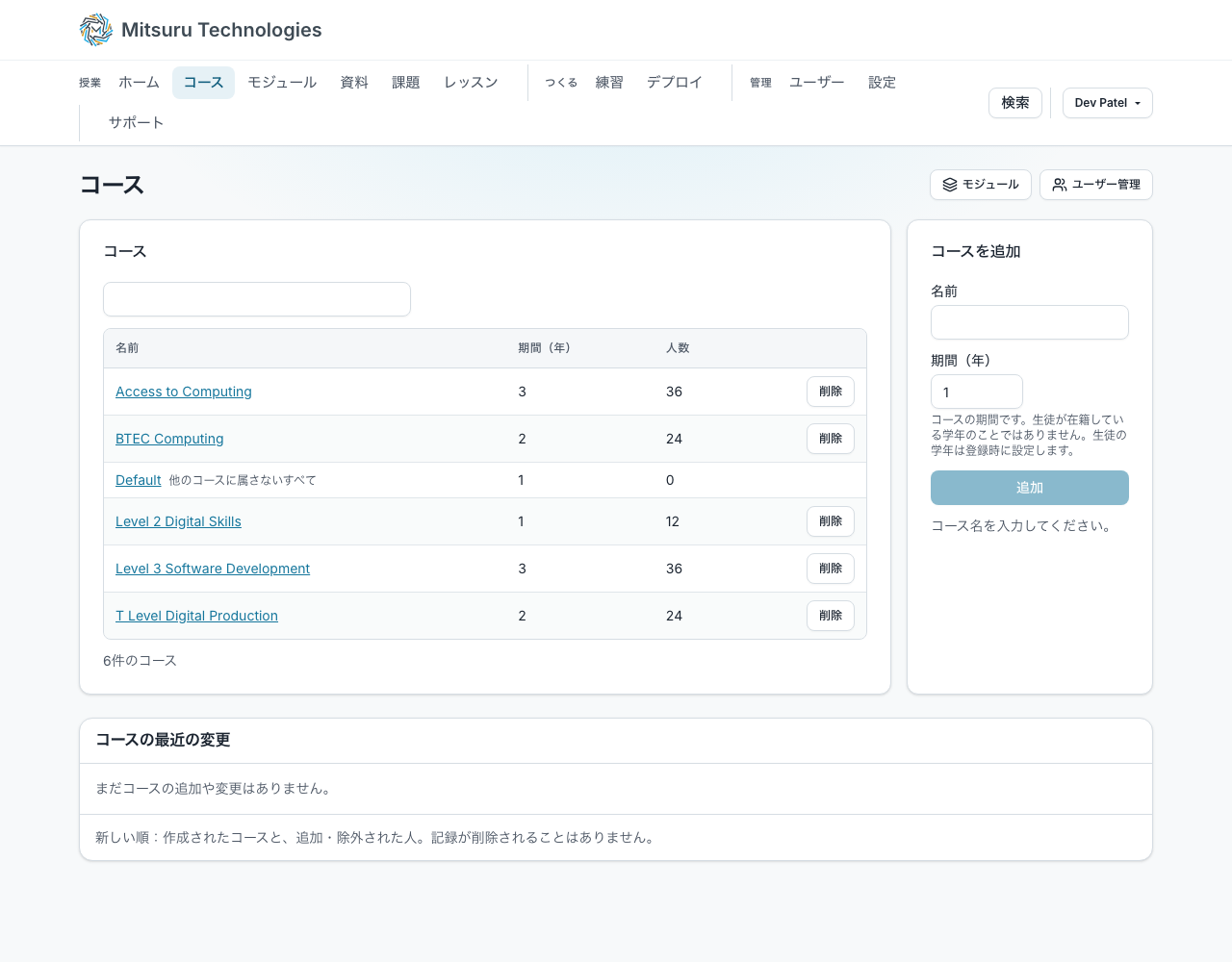Open the Dev Patel user dropdown

click(x=1107, y=103)
